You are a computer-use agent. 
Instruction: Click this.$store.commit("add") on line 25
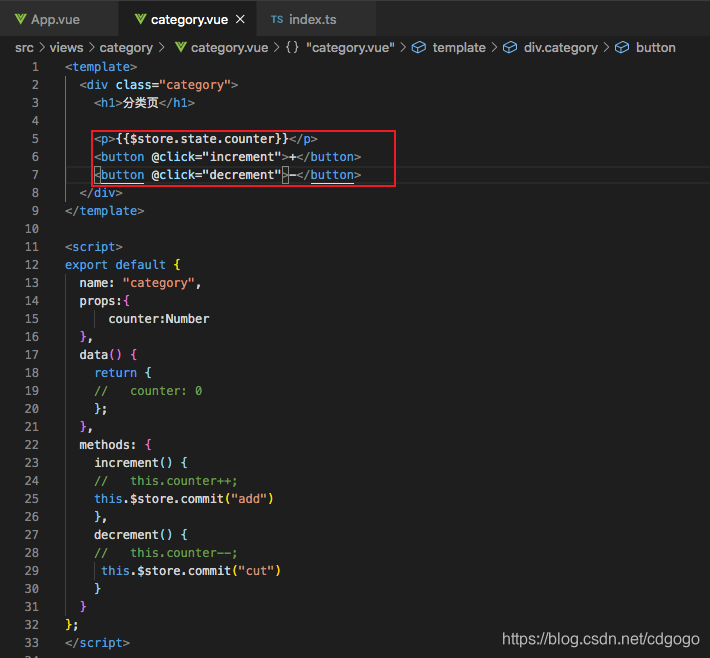[x=183, y=499]
